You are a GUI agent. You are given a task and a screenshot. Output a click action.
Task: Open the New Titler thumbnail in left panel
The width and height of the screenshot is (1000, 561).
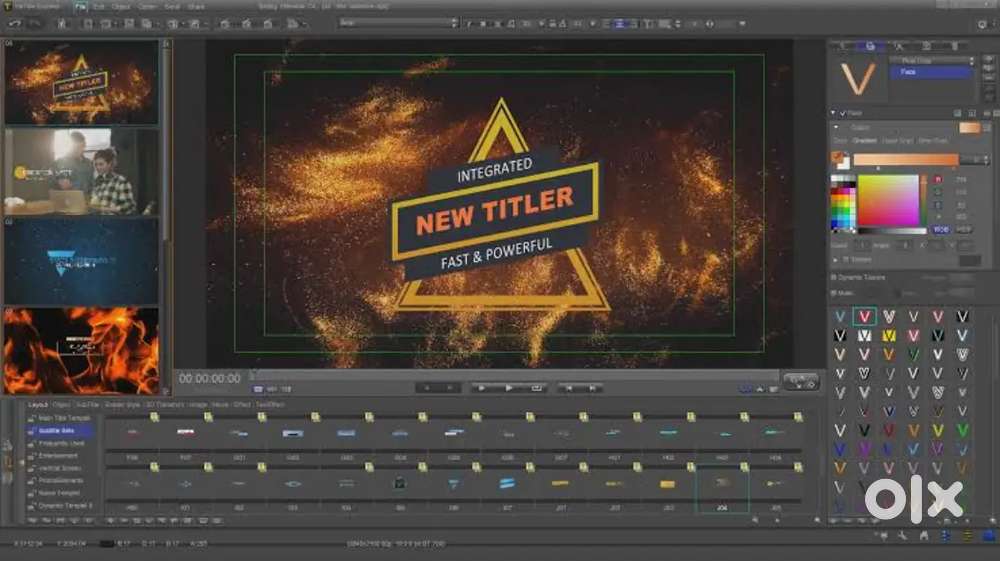click(81, 83)
